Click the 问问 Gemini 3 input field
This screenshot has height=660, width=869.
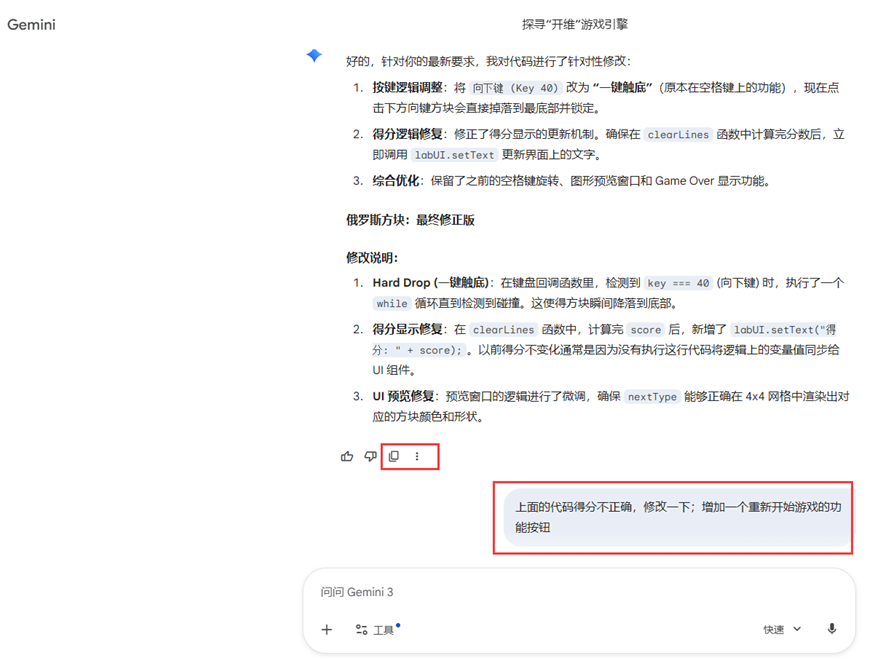tap(579, 592)
